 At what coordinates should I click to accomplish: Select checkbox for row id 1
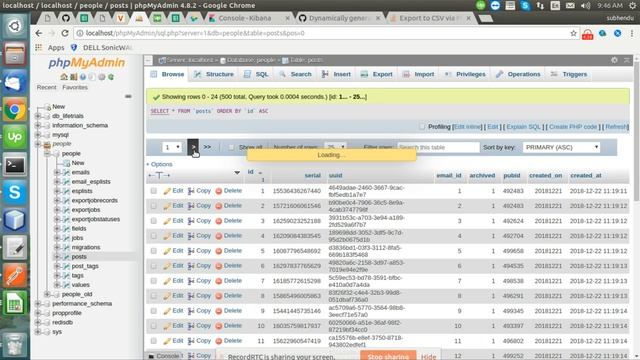(x=153, y=191)
